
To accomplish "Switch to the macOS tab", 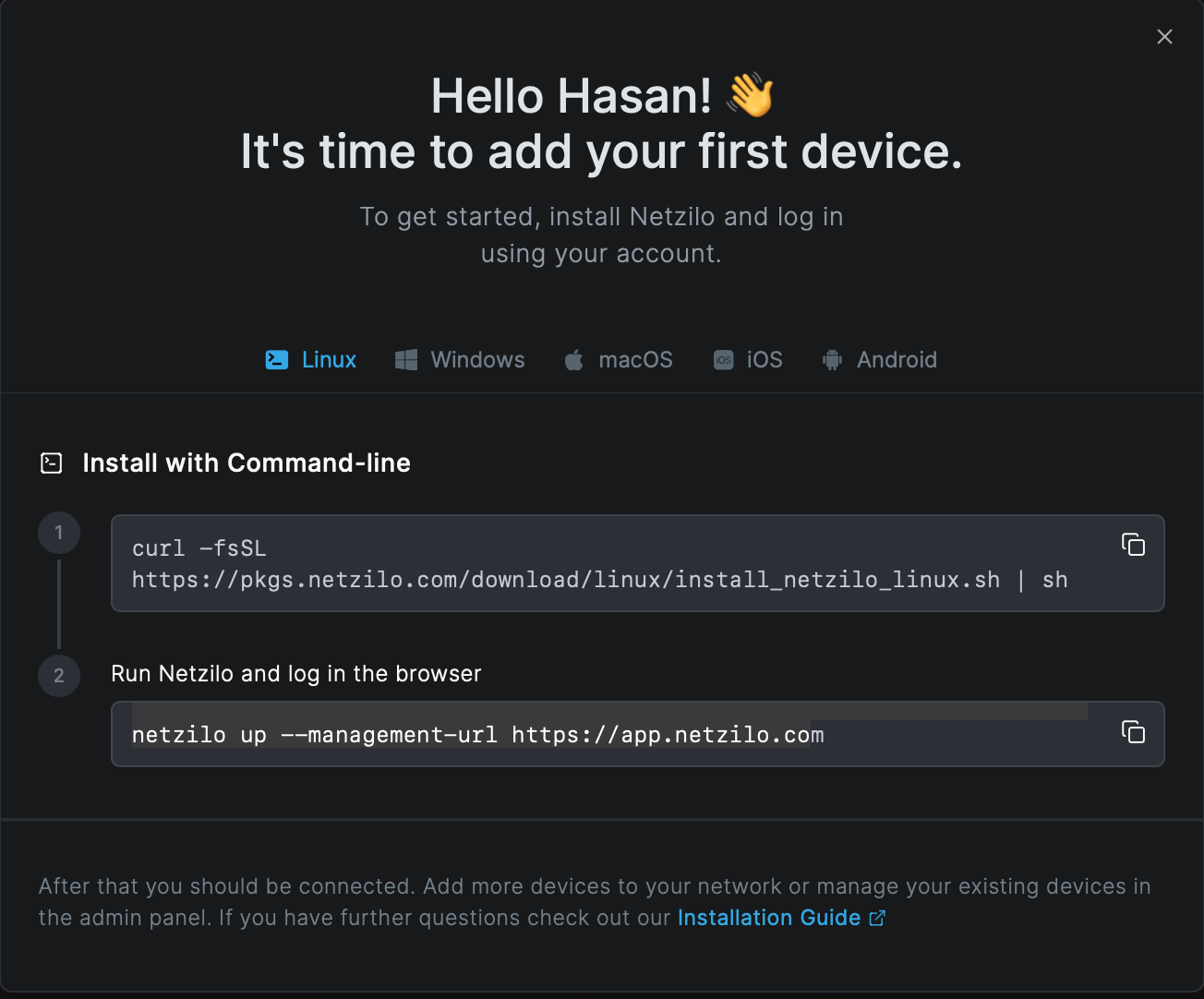I will (x=619, y=360).
